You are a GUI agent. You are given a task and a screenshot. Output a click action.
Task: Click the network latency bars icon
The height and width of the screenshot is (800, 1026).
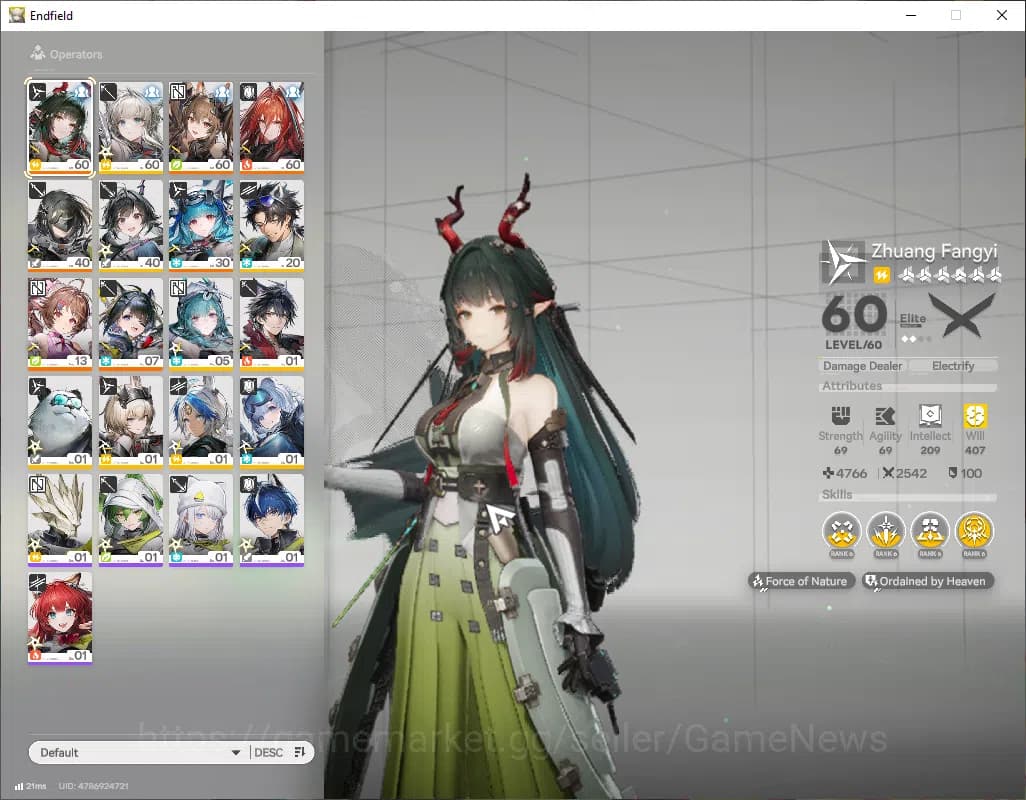(x=19, y=786)
